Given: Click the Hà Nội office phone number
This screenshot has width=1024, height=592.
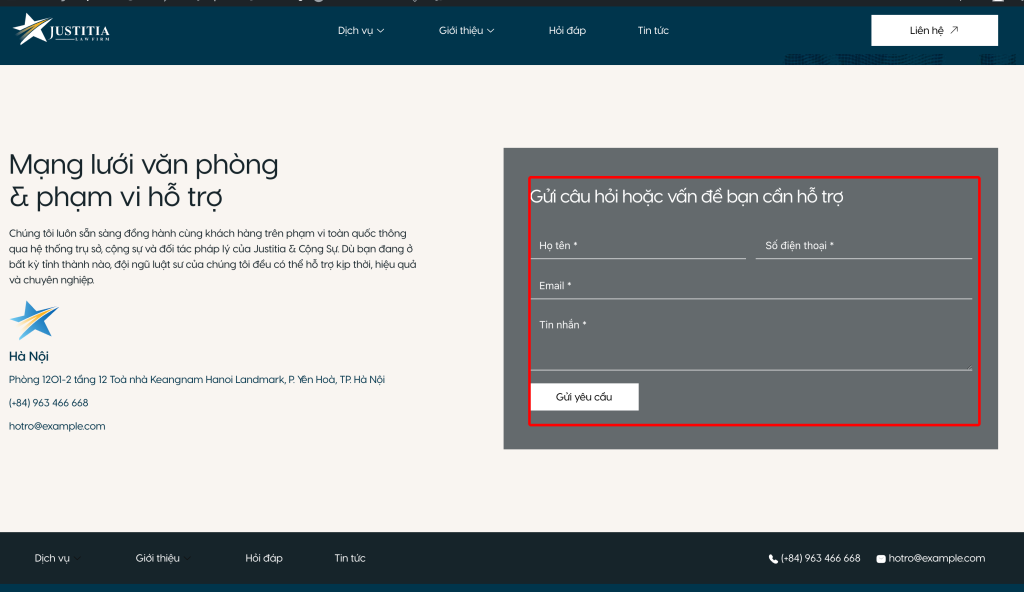Looking at the screenshot, I should pos(48,403).
